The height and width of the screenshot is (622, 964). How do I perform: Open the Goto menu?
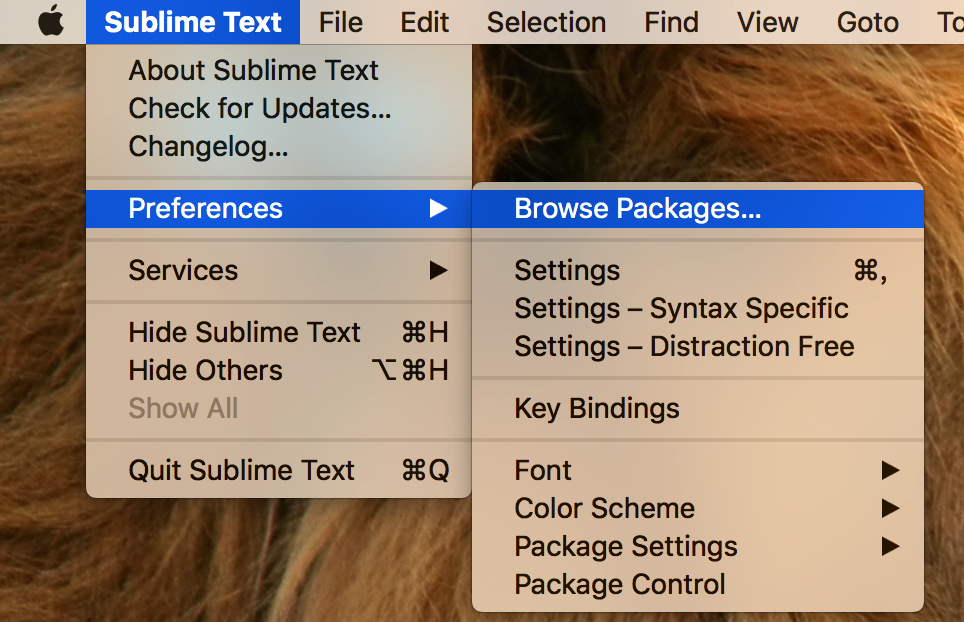click(x=867, y=22)
